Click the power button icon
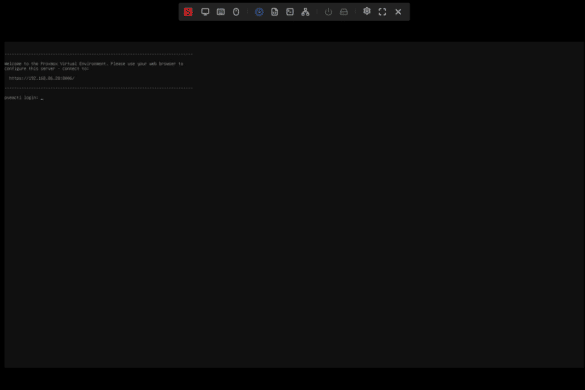The height and width of the screenshot is (390, 585). [328, 12]
